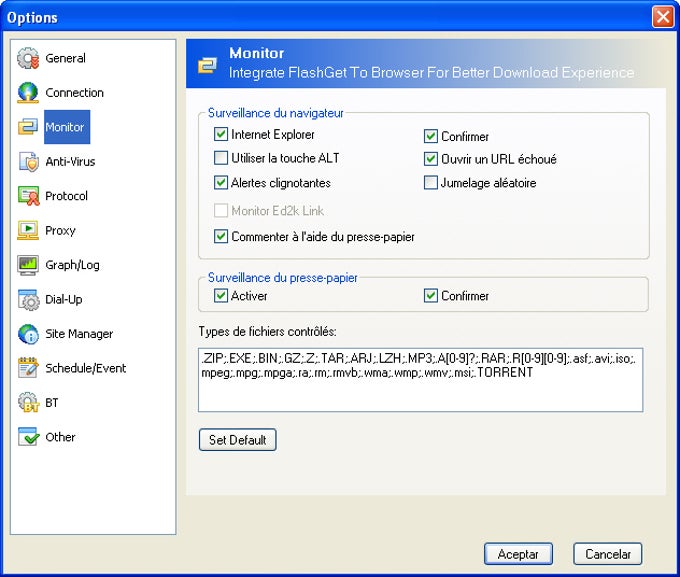The height and width of the screenshot is (577, 680).
Task: Click the monitored file types text box
Action: (421, 380)
